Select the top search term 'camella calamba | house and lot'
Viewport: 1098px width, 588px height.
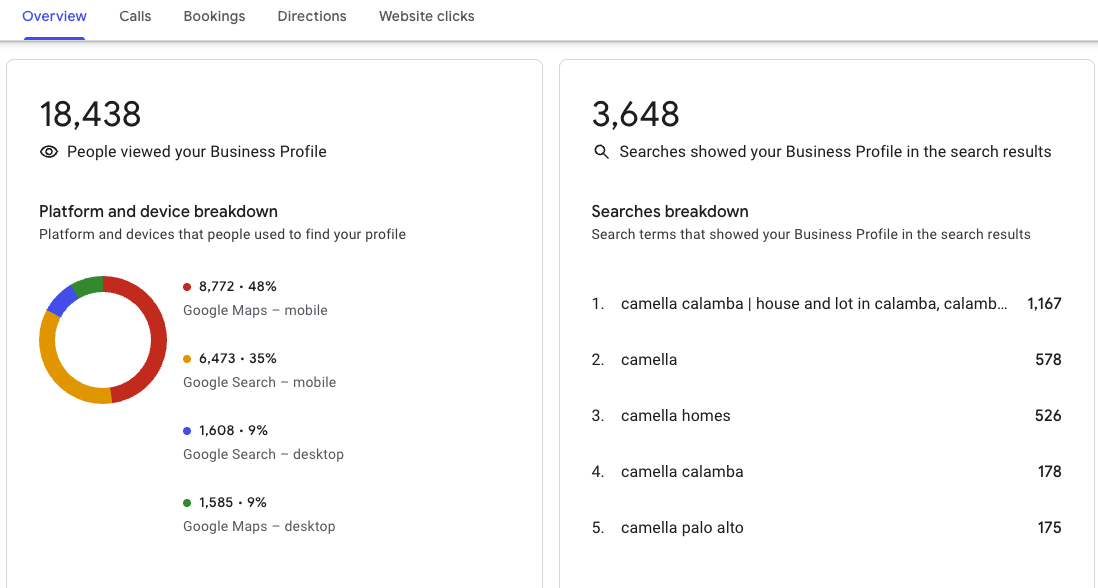pyautogui.click(x=813, y=303)
